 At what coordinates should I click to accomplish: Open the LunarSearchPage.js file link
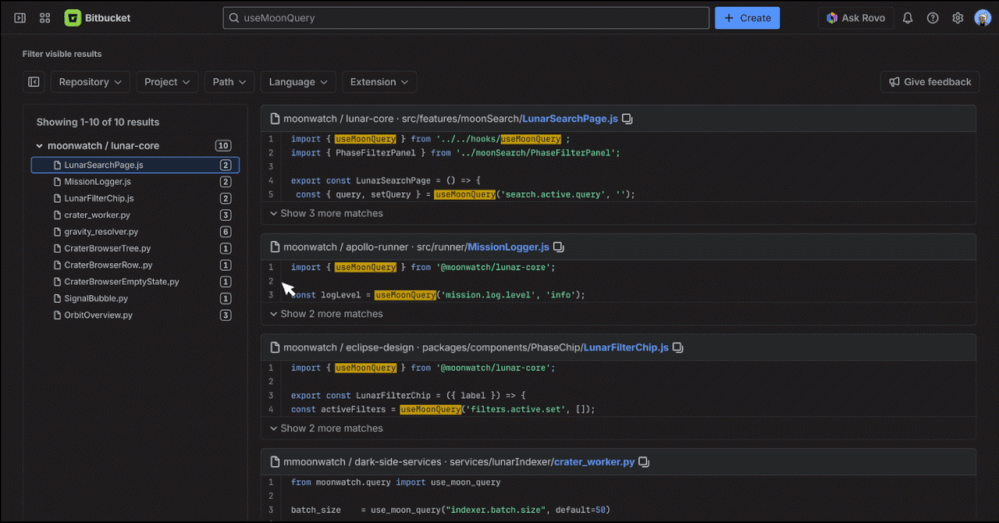[570, 118]
